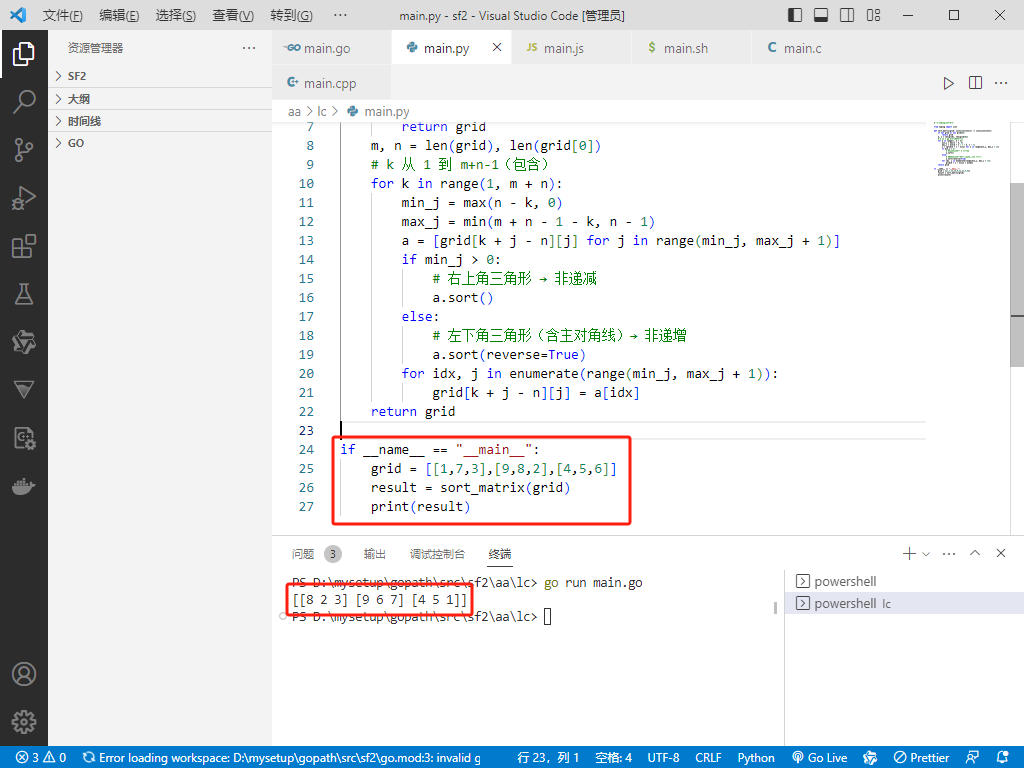Open Run and Debug view icon

click(x=24, y=198)
